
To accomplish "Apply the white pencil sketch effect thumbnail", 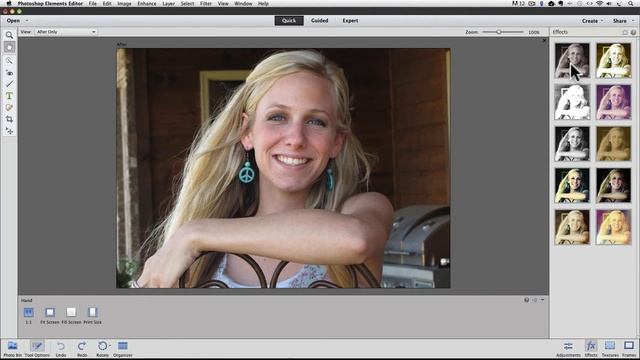I will tap(572, 102).
